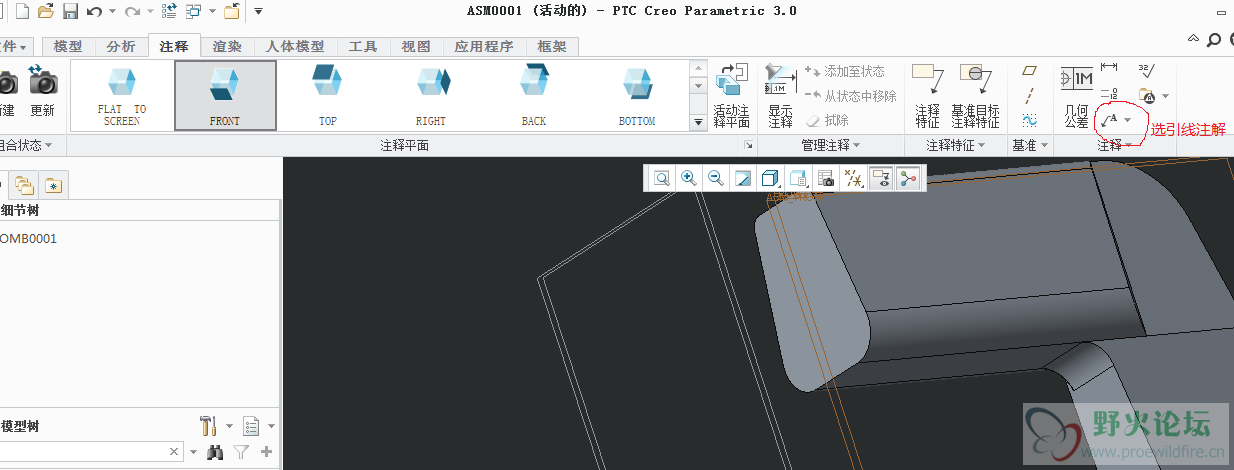Click the wave datum icon in 基准 group

coord(1030,120)
